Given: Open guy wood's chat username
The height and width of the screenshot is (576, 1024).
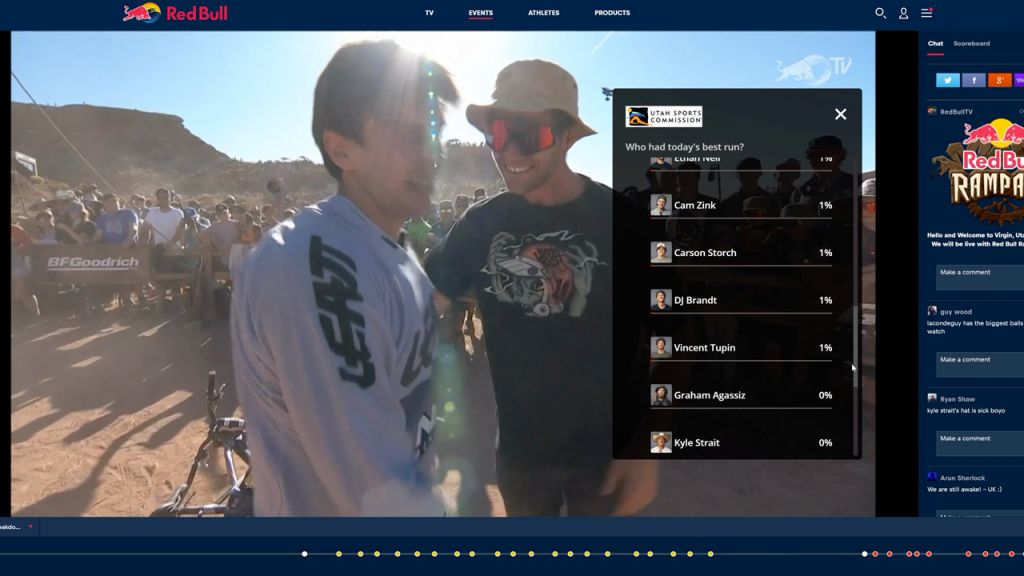Looking at the screenshot, I should click(955, 312).
